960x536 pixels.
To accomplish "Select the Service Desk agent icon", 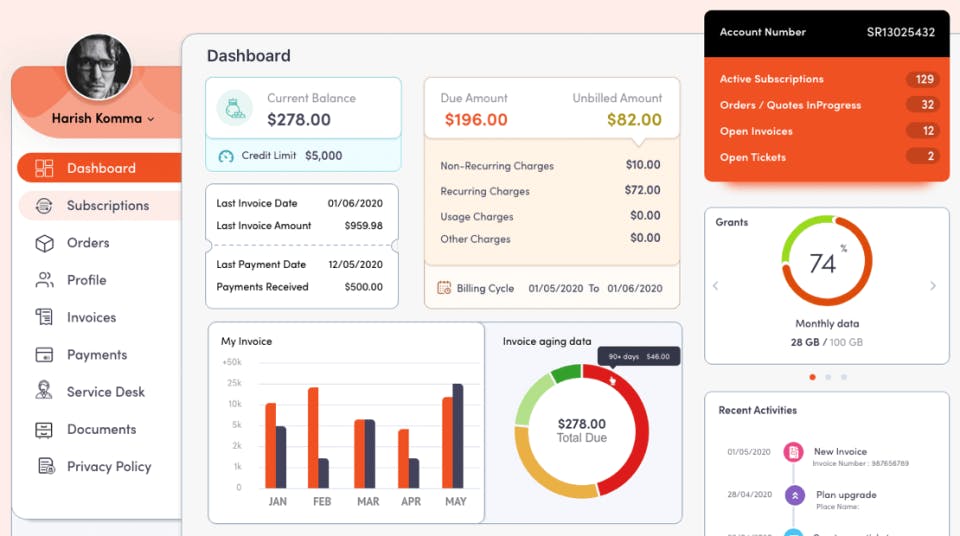I will [43, 390].
